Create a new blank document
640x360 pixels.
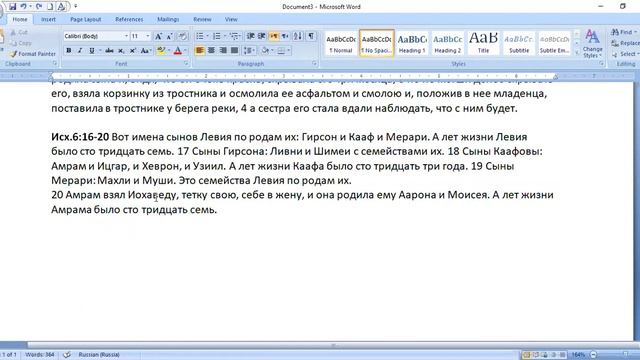[x=50, y=7]
